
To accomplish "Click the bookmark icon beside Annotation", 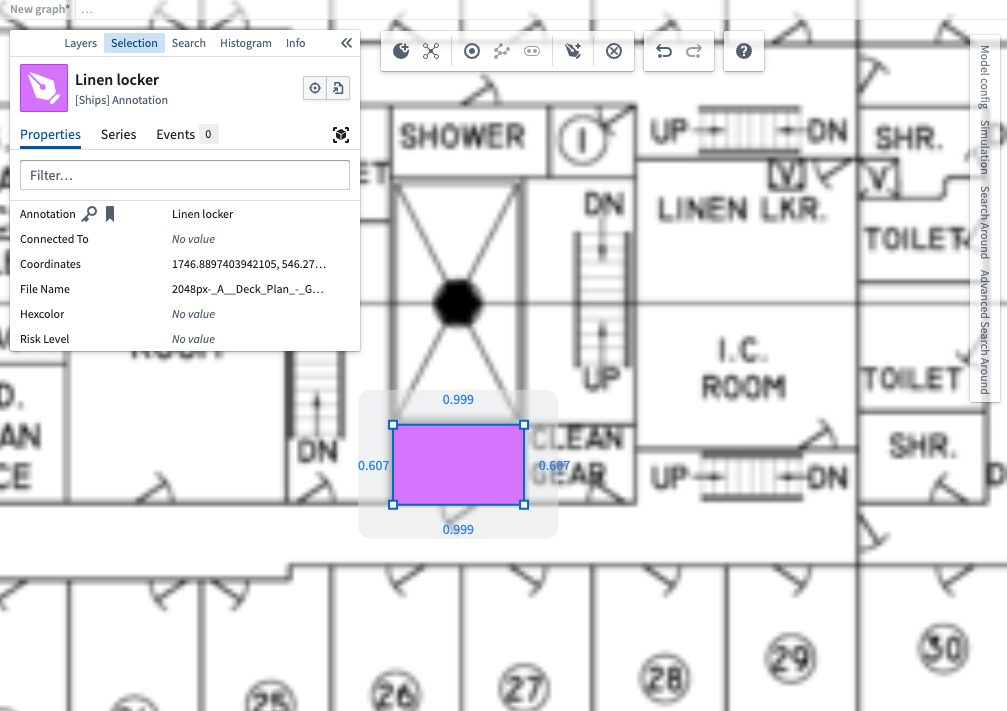I will [110, 214].
